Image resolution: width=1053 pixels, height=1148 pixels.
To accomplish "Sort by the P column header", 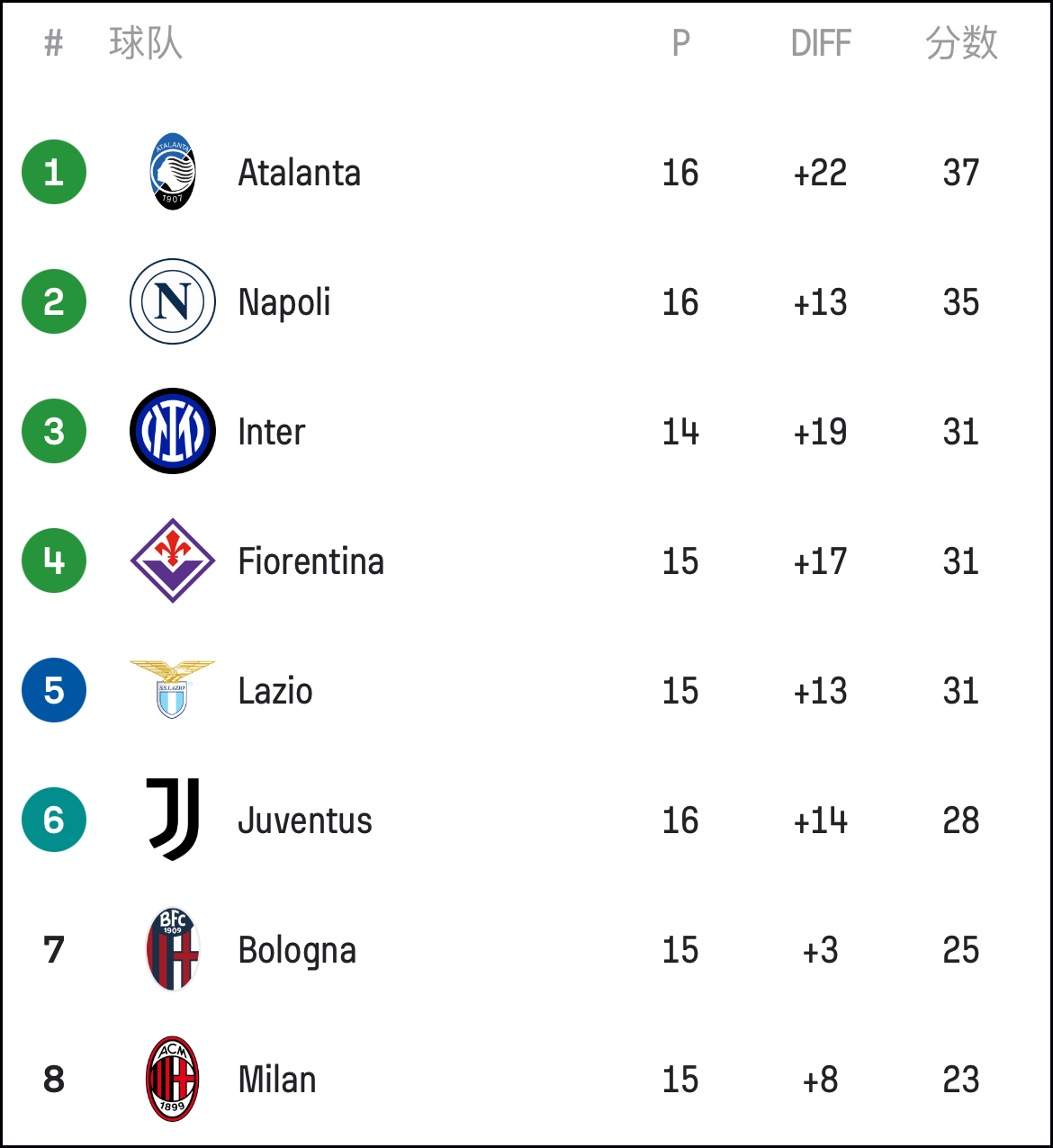I will click(x=681, y=43).
